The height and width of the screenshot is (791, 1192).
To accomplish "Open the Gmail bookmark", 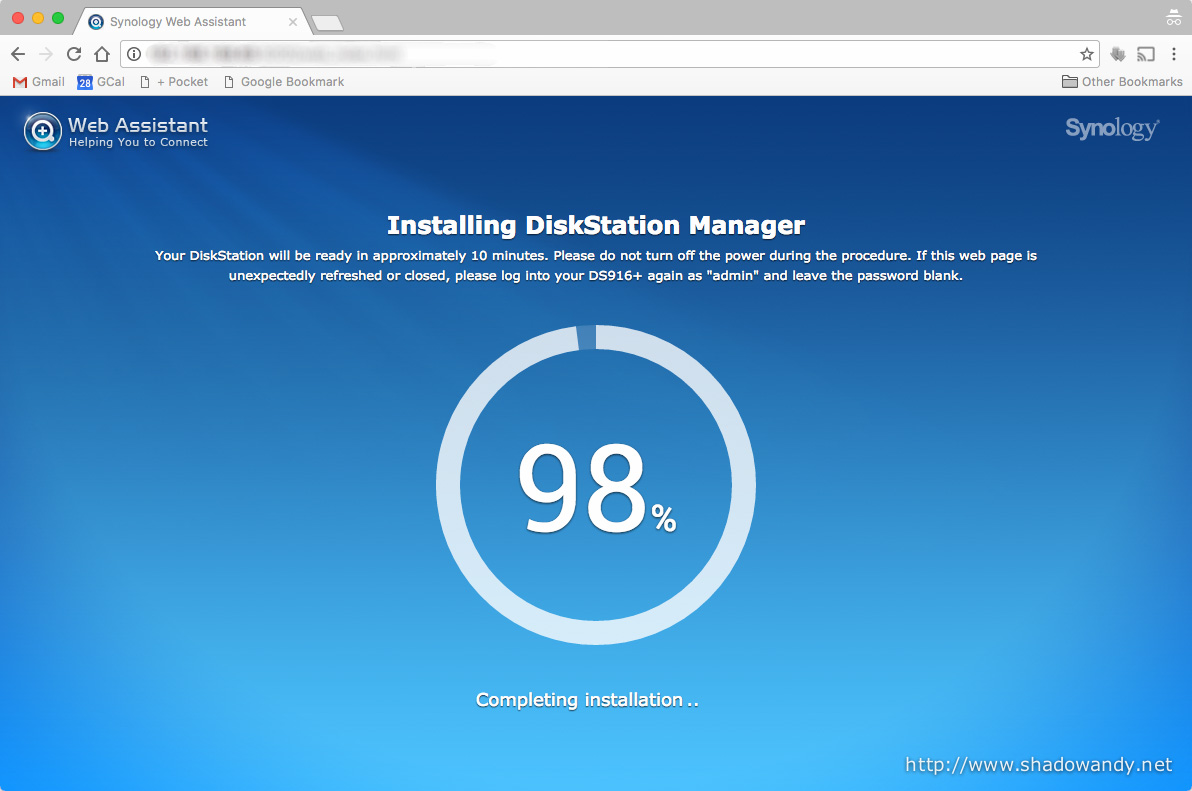I will pos(39,82).
